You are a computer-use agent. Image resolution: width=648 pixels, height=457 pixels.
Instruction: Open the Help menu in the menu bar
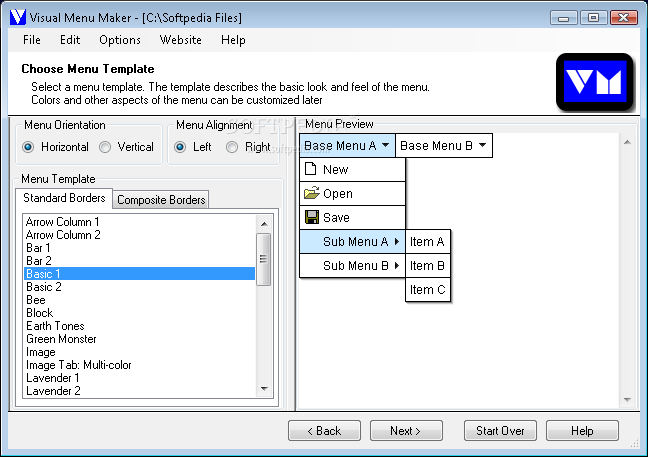point(233,40)
